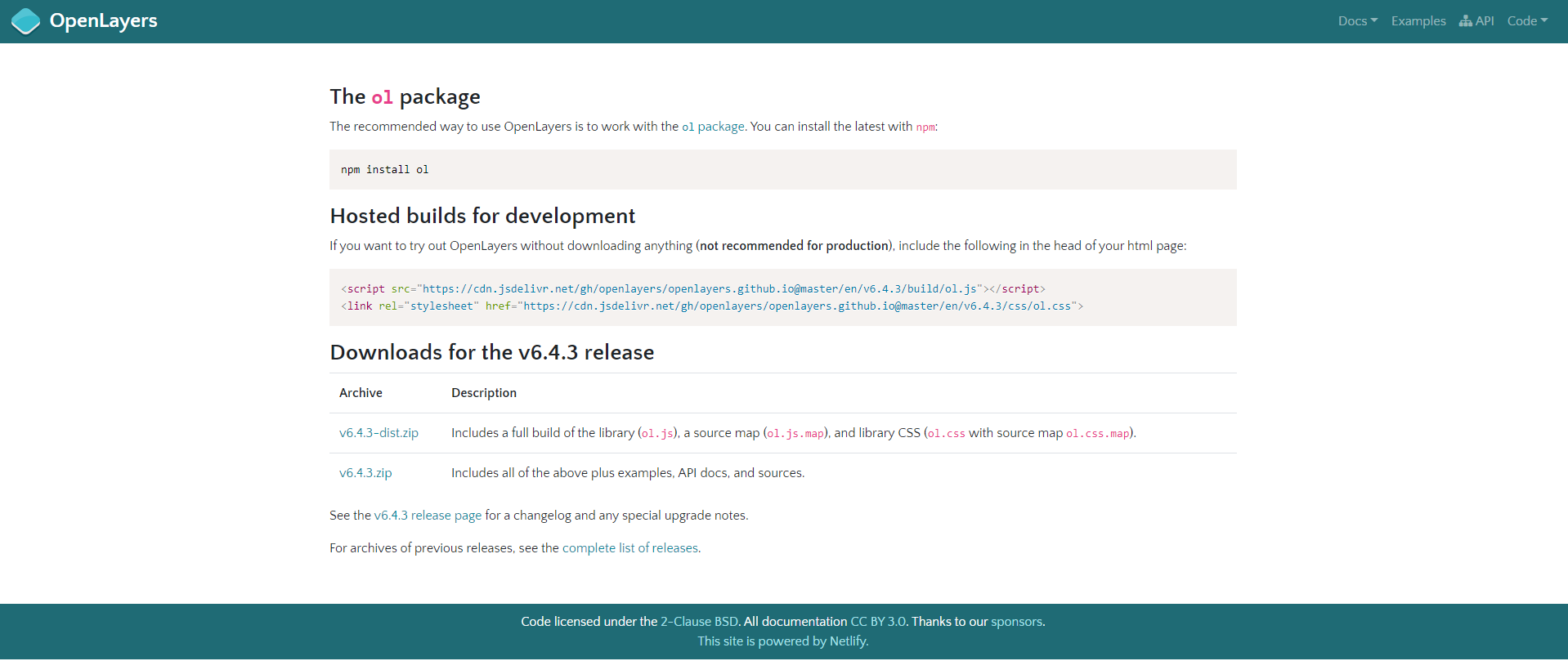Viewport: 1568px width, 661px height.
Task: Visit the sponsors link in footer
Action: pyautogui.click(x=1016, y=622)
